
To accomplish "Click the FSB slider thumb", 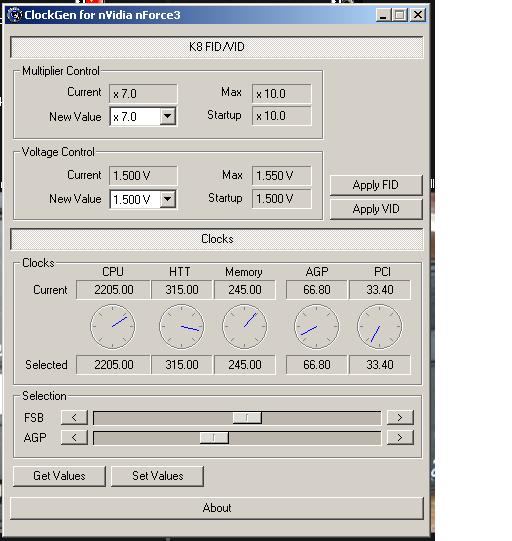I will (x=247, y=417).
